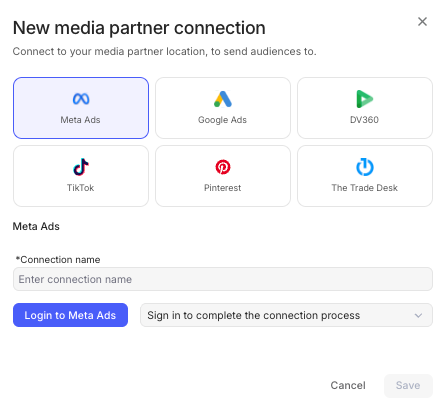Click the Google Ads logo icon
443x409 pixels.
[x=223, y=99]
